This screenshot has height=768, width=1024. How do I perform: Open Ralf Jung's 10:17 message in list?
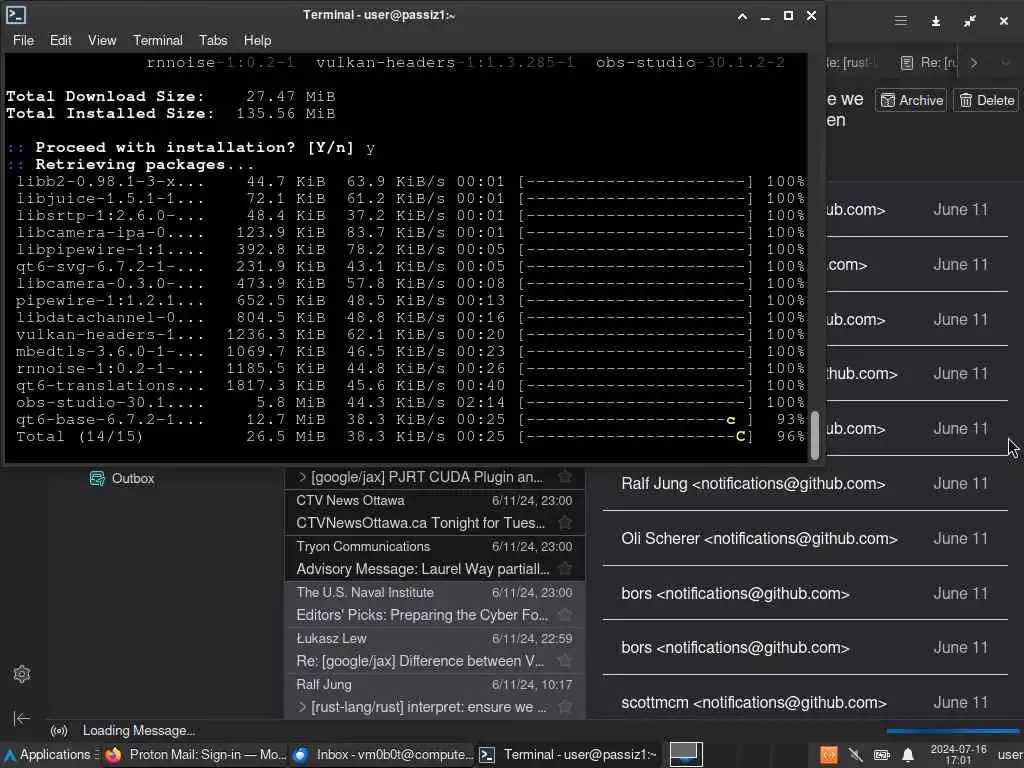point(435,696)
